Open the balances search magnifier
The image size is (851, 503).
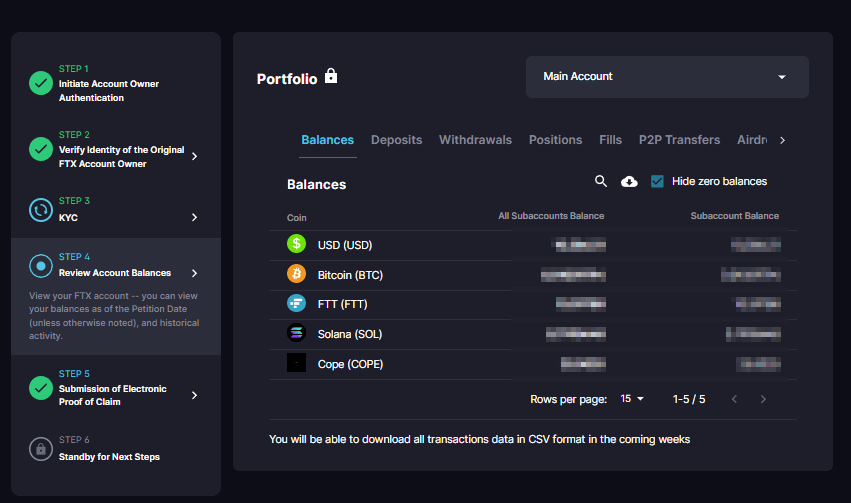tap(600, 181)
